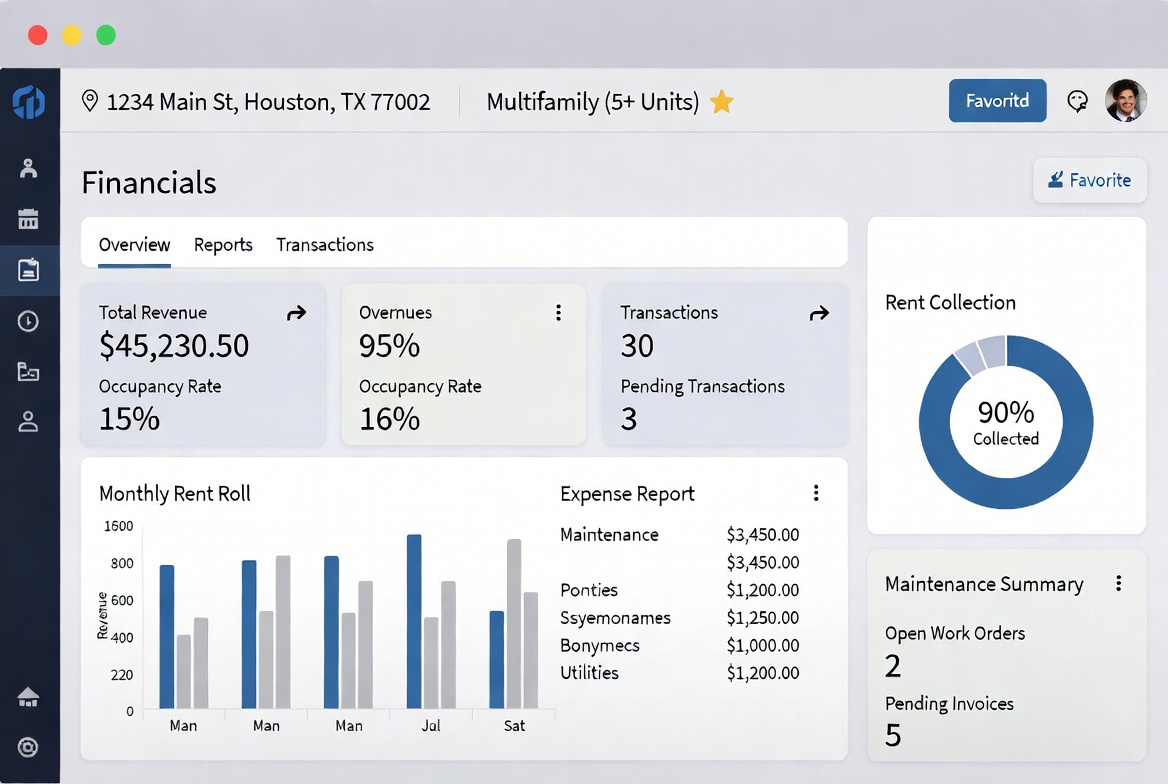Click the home building icon near the sidebar bottom
This screenshot has height=784, width=1168.
(x=28, y=697)
